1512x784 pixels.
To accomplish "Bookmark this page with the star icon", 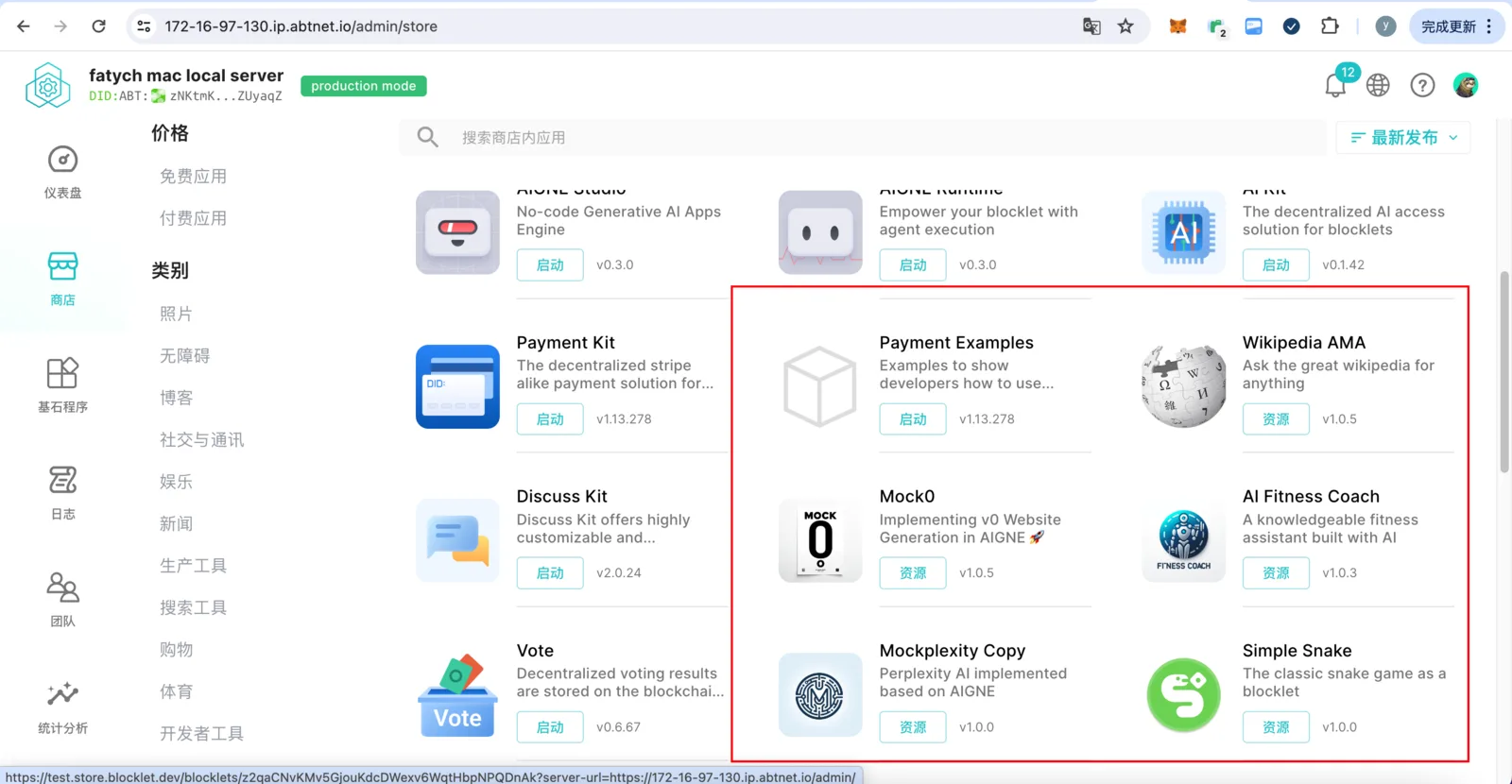I will [x=1125, y=26].
